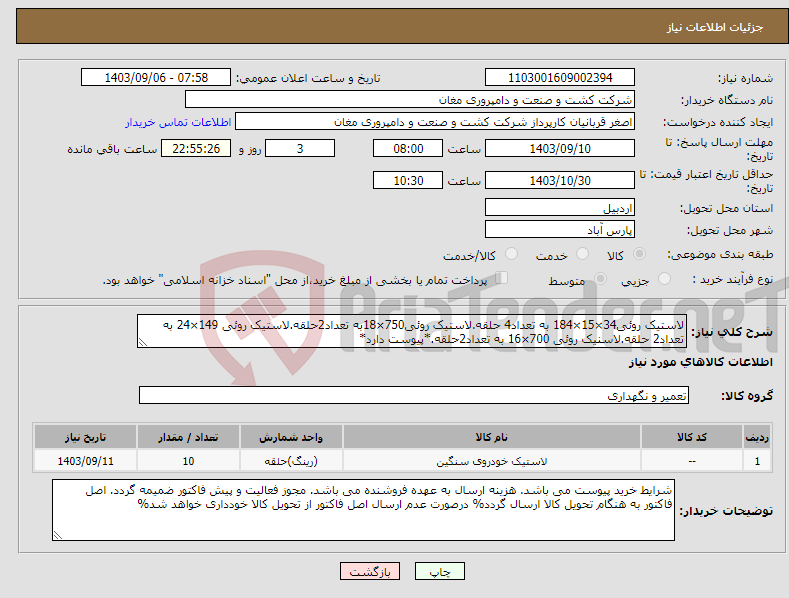Click the row number cell 1
789x598 pixels.
[x=757, y=461]
